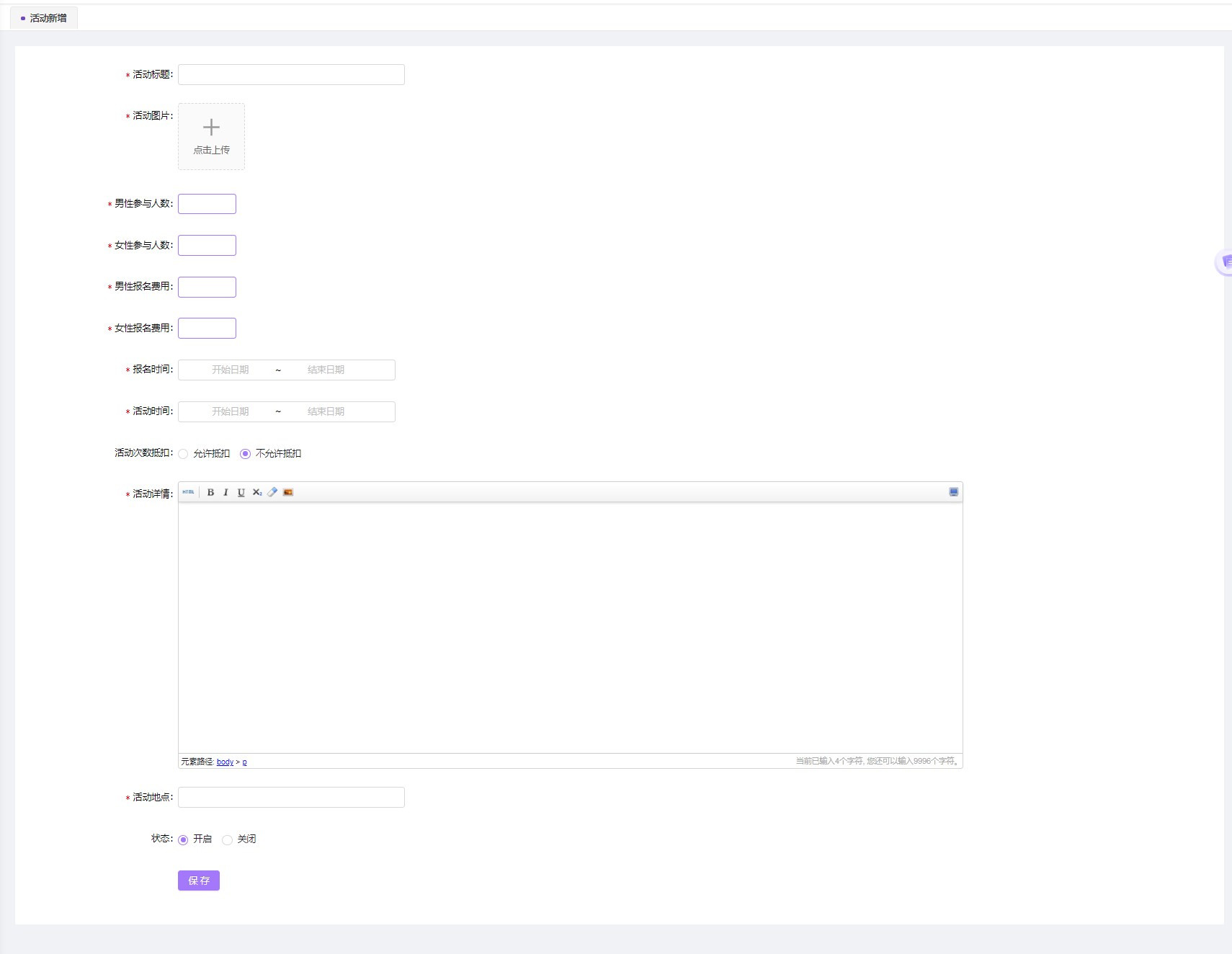Viewport: 1232px width, 954px height.
Task: Follow the body link in the element path
Action: [225, 762]
